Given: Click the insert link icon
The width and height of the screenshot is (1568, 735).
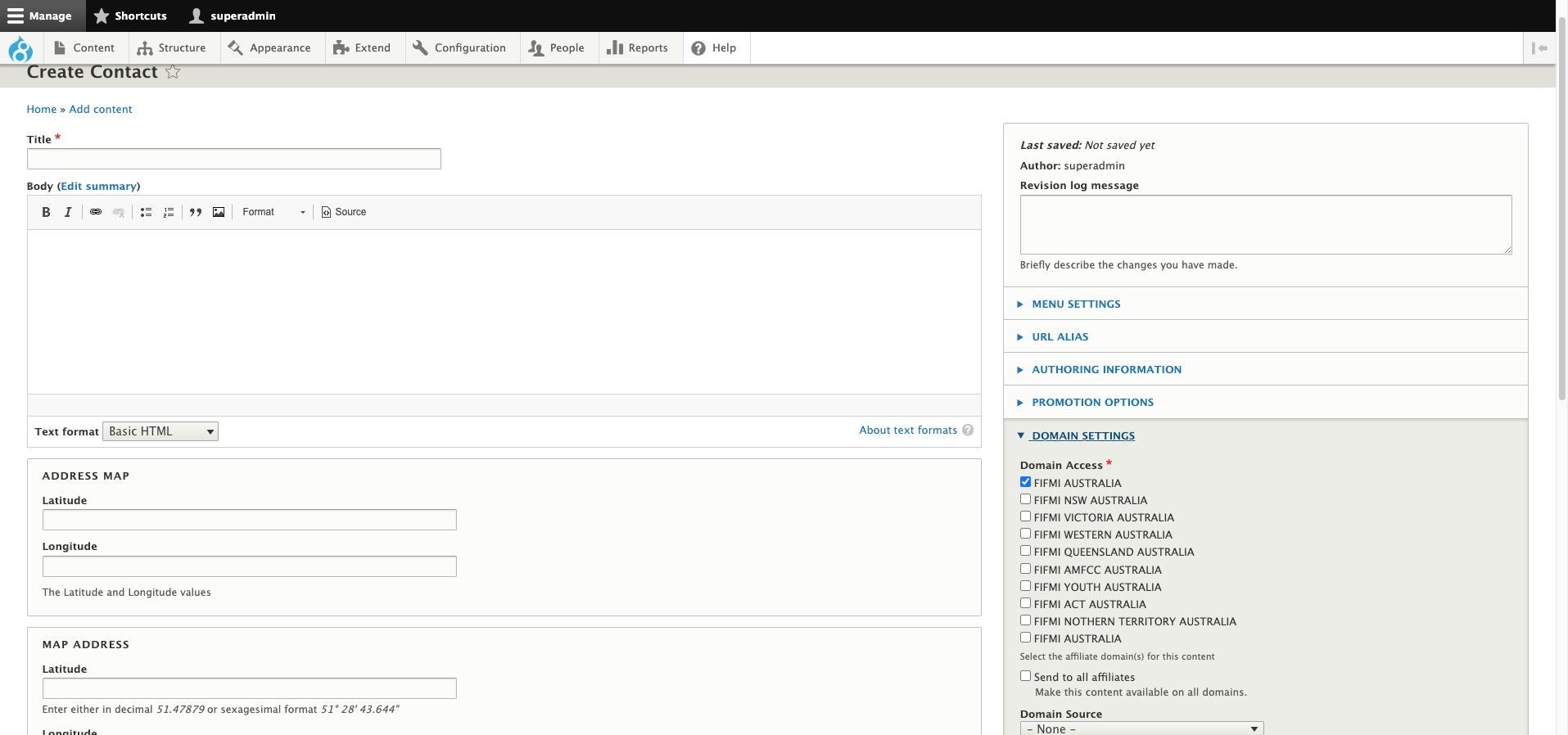Looking at the screenshot, I should point(96,212).
